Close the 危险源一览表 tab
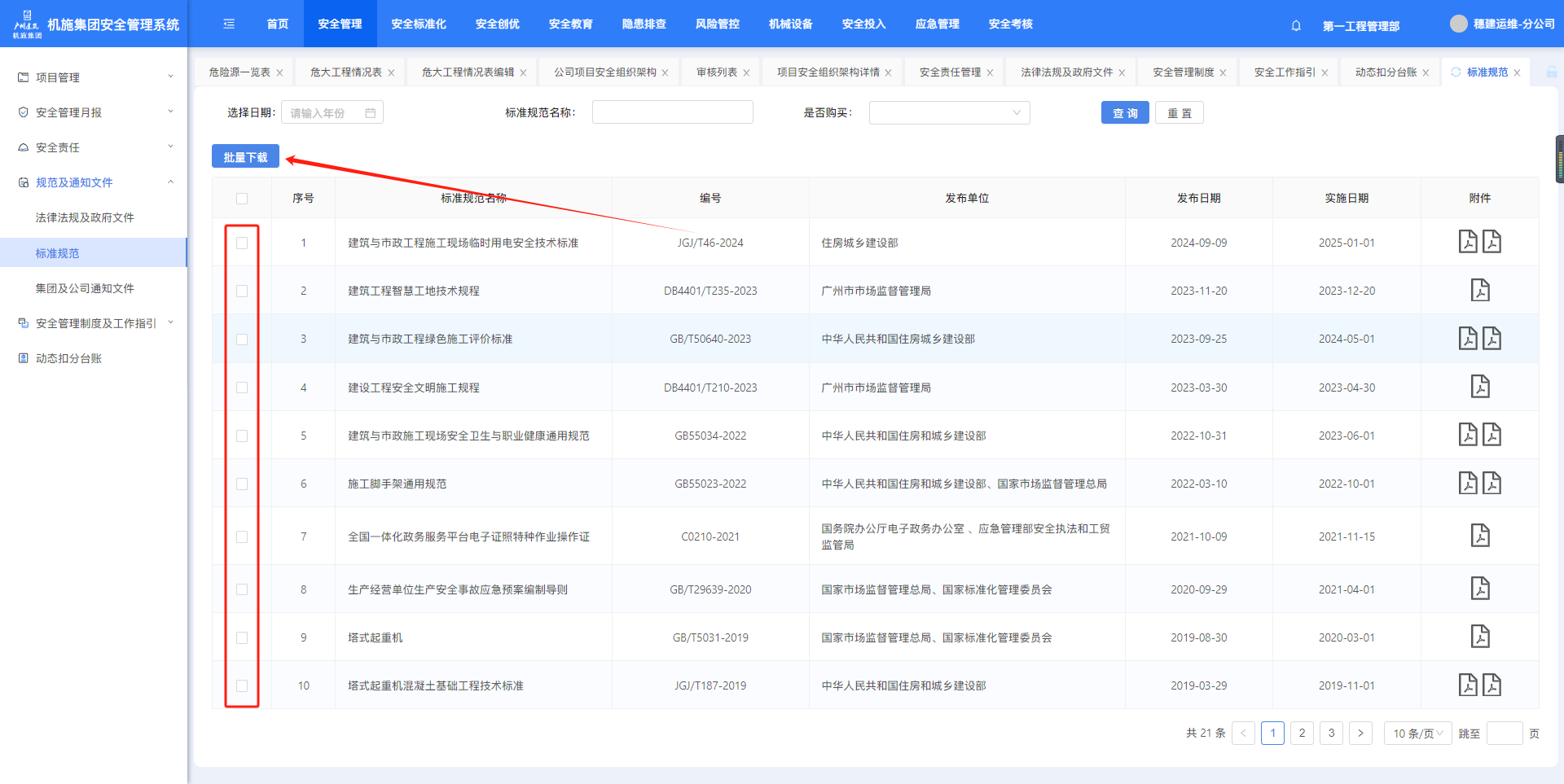 (279, 73)
